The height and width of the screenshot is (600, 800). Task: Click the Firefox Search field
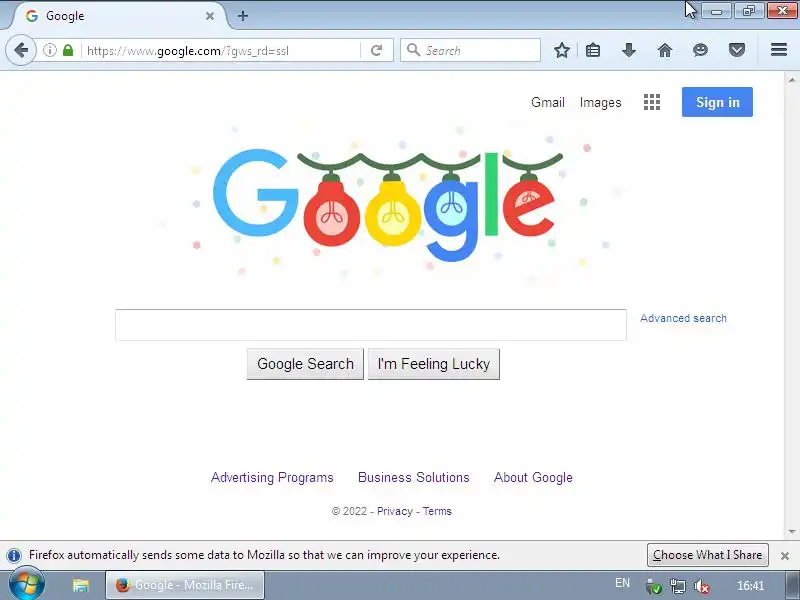(x=470, y=50)
